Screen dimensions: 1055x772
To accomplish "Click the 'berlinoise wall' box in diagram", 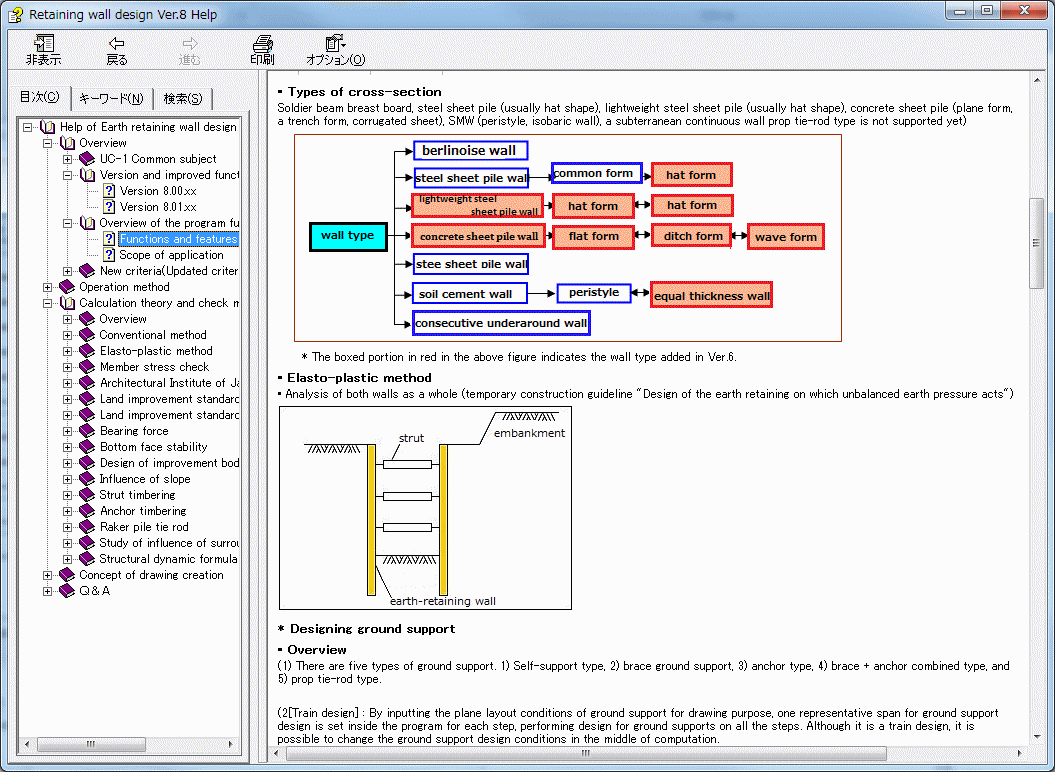I will click(x=470, y=151).
